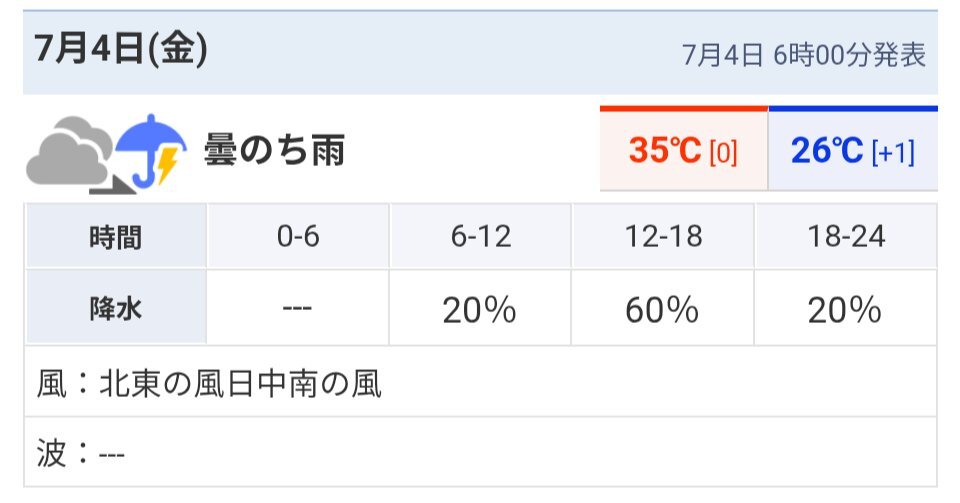960x503 pixels.
Task: Select the low temperature 26℃ box
Action: [x=853, y=149]
